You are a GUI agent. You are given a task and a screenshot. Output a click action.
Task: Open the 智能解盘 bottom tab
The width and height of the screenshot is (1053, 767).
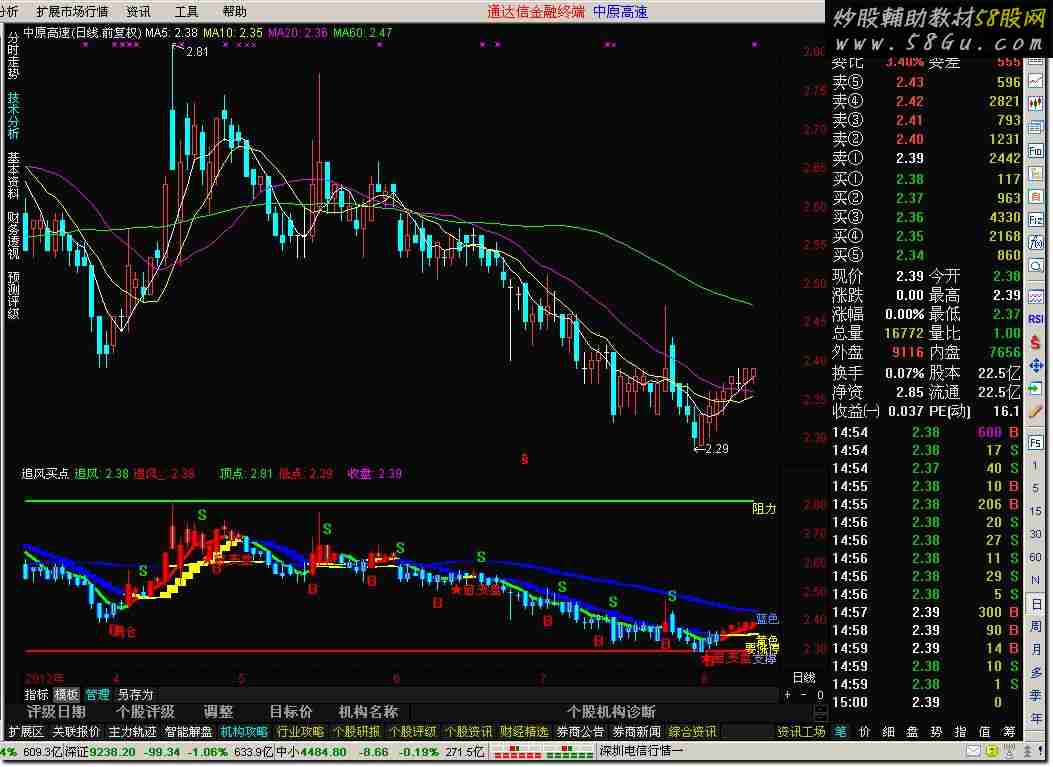tap(189, 731)
